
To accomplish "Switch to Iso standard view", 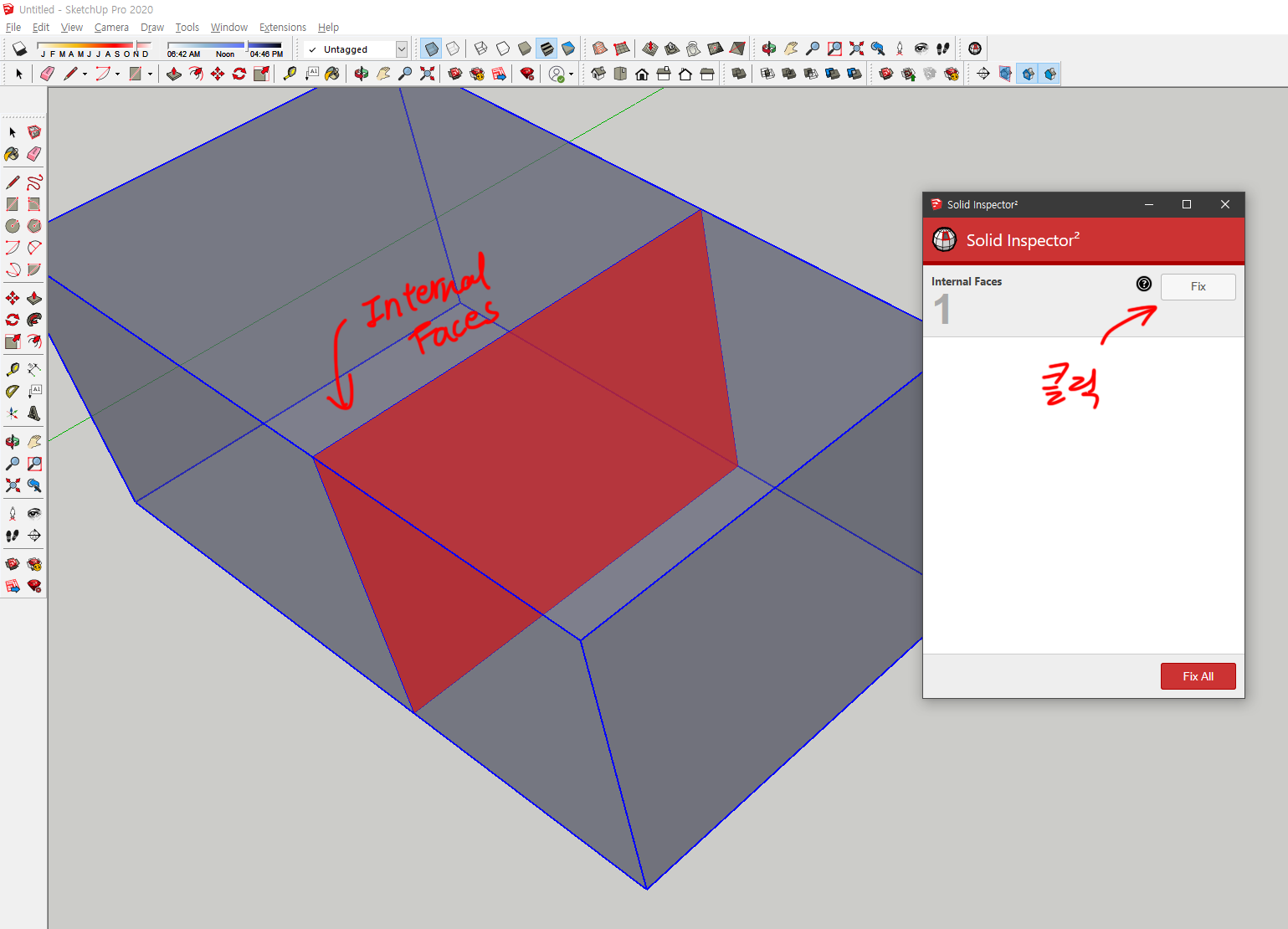I will [x=598, y=74].
